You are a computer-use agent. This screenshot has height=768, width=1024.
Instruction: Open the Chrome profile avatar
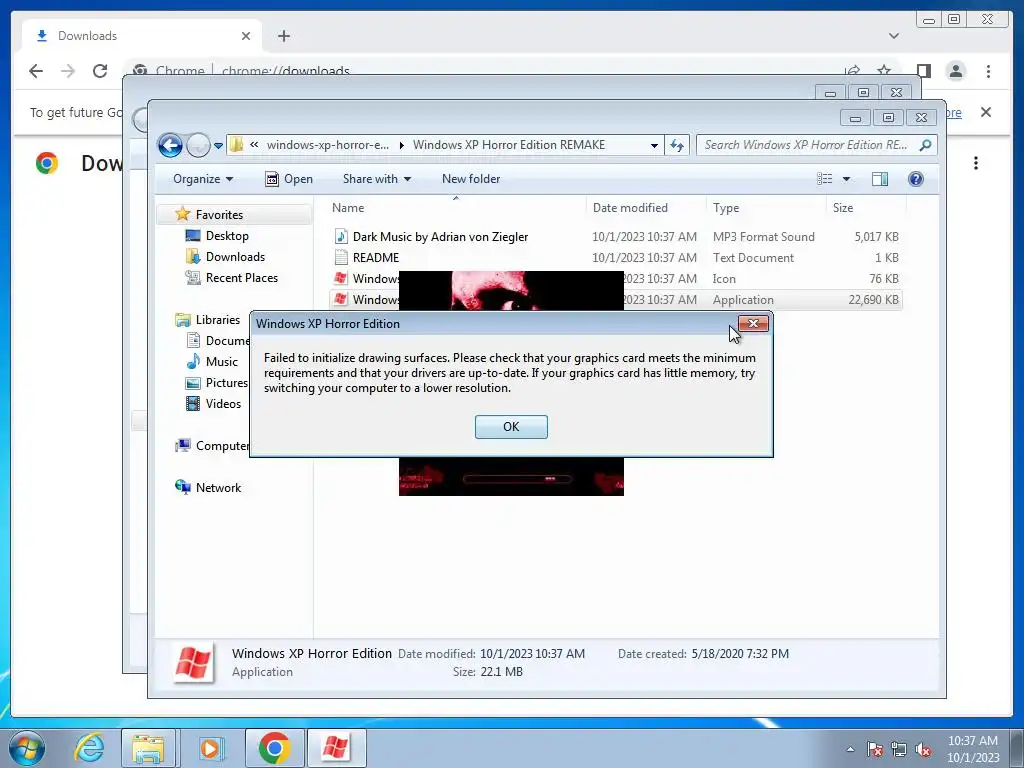click(x=955, y=71)
